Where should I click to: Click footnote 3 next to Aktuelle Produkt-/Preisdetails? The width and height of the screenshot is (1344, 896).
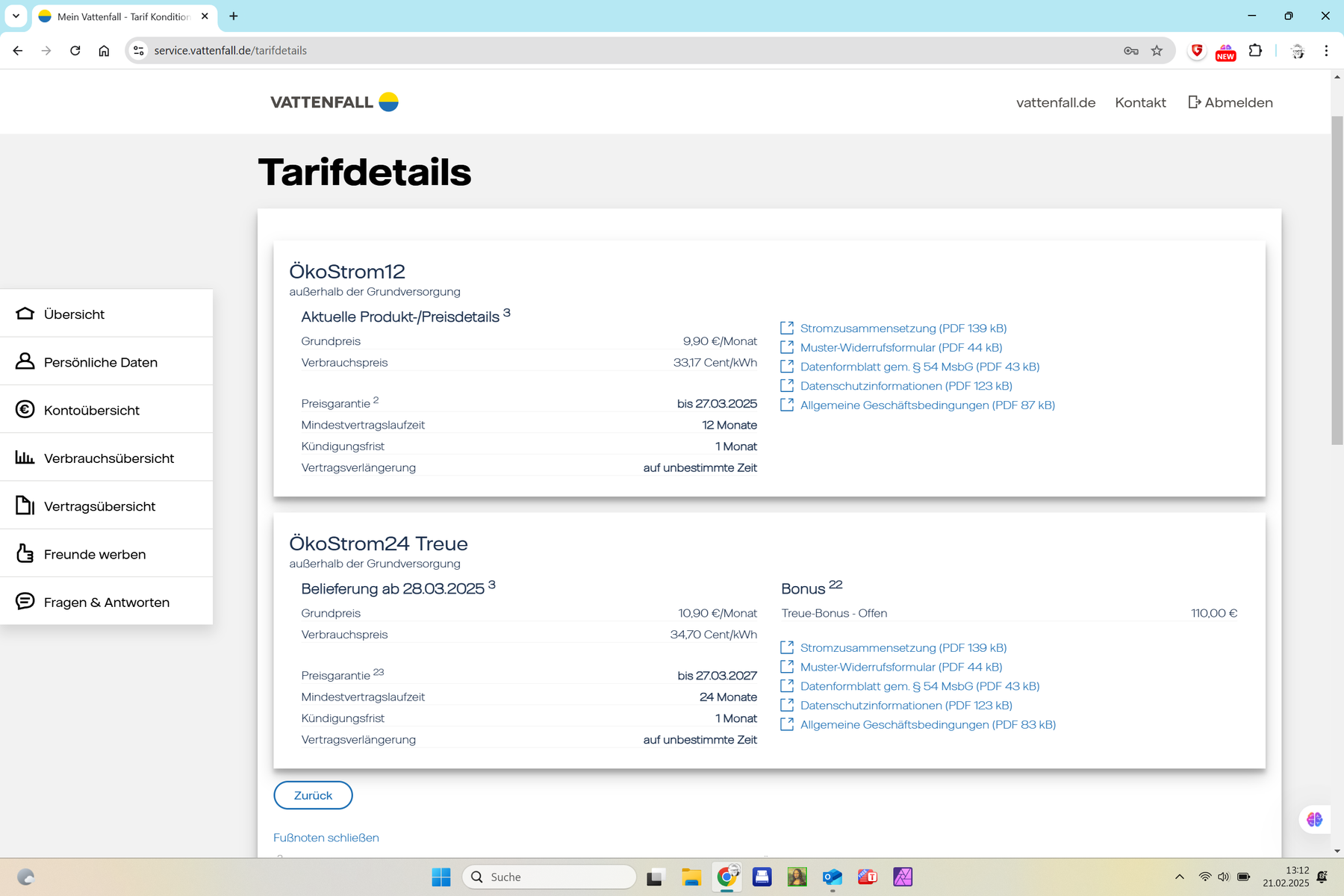507,312
